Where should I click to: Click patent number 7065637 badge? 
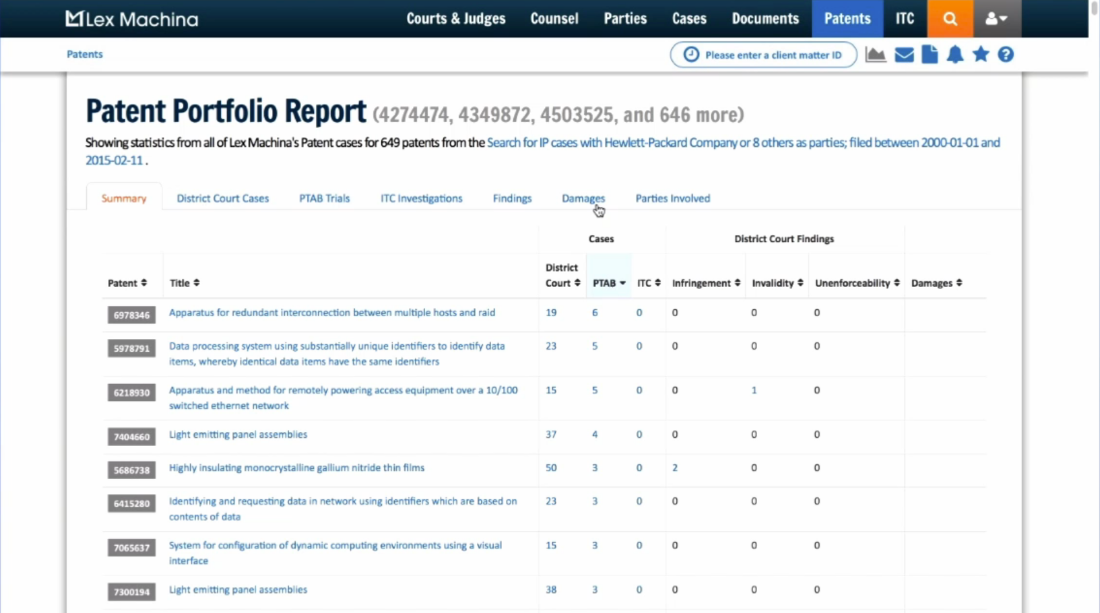[131, 547]
